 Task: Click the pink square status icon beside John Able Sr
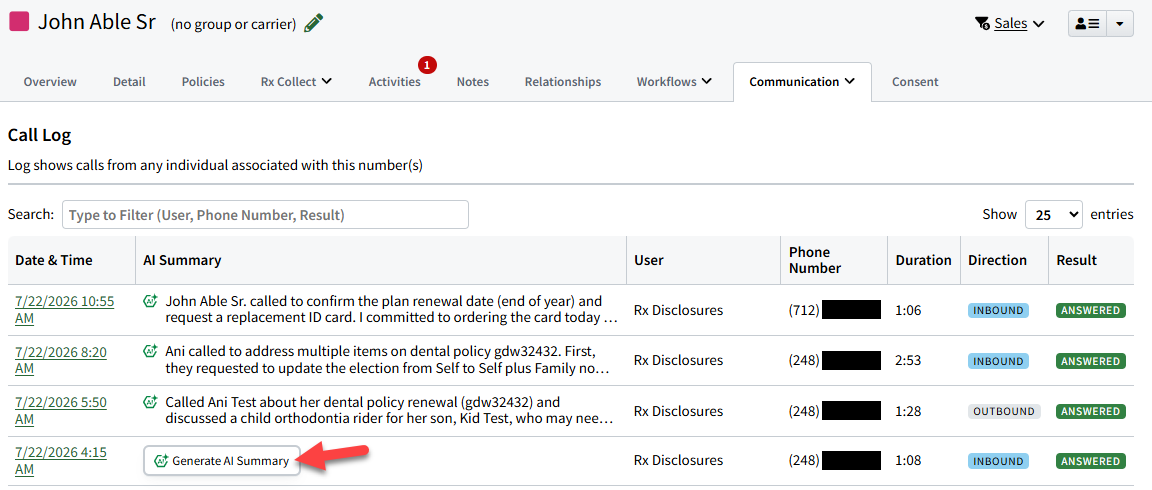(x=18, y=21)
